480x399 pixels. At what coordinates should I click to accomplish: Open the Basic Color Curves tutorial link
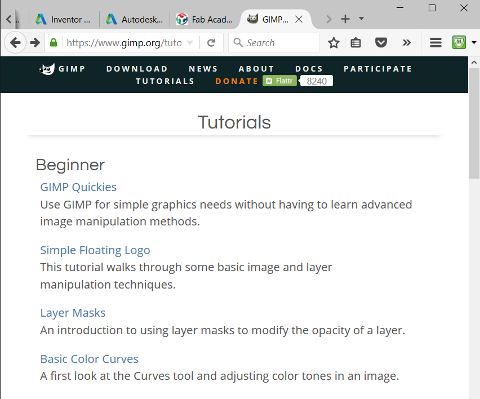[x=89, y=359]
